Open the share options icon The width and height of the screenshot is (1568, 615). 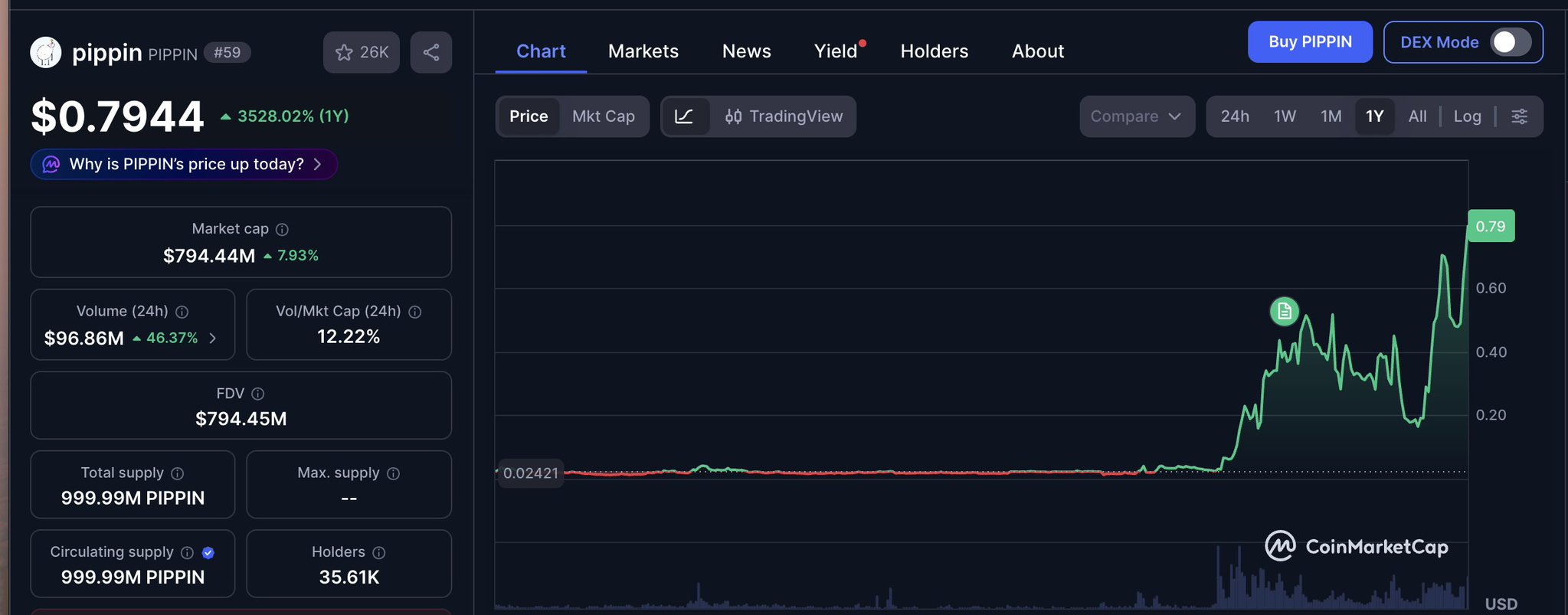(x=431, y=52)
